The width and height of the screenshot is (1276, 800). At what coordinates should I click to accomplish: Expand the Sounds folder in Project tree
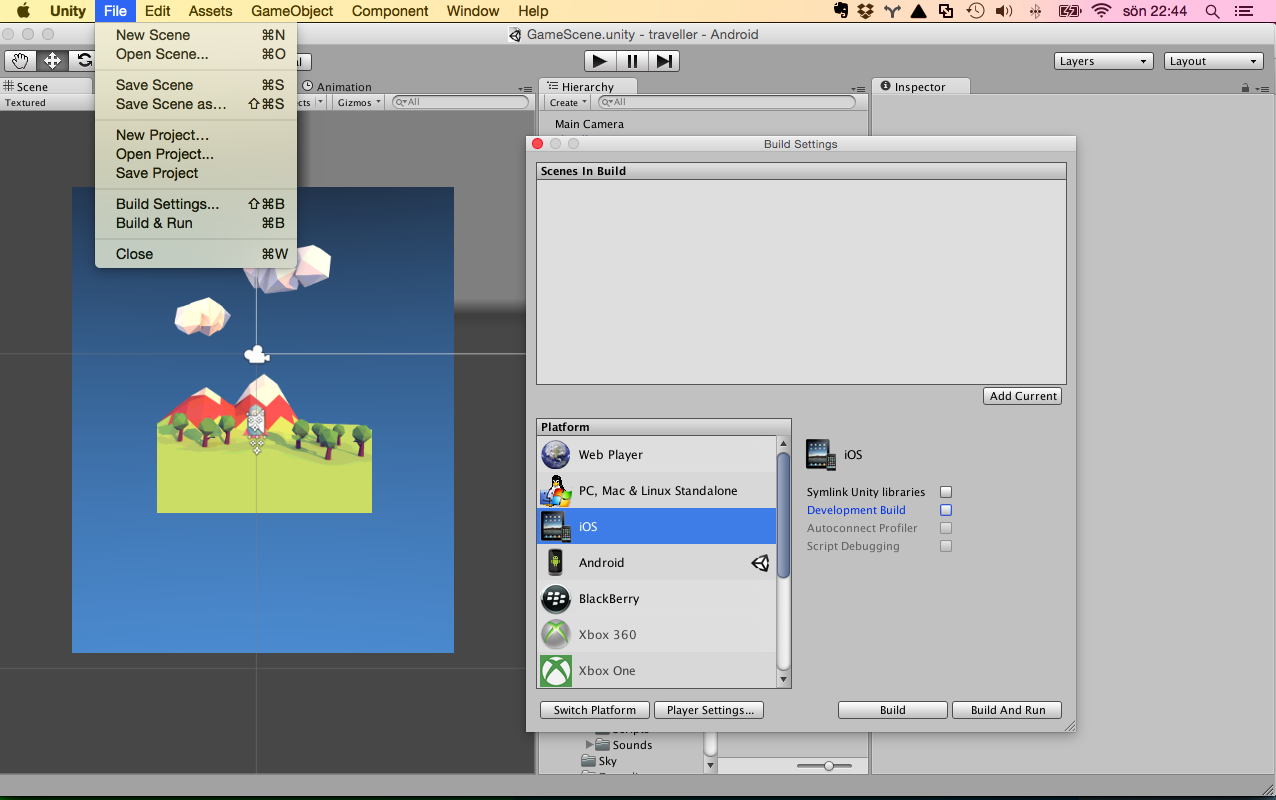coord(590,745)
